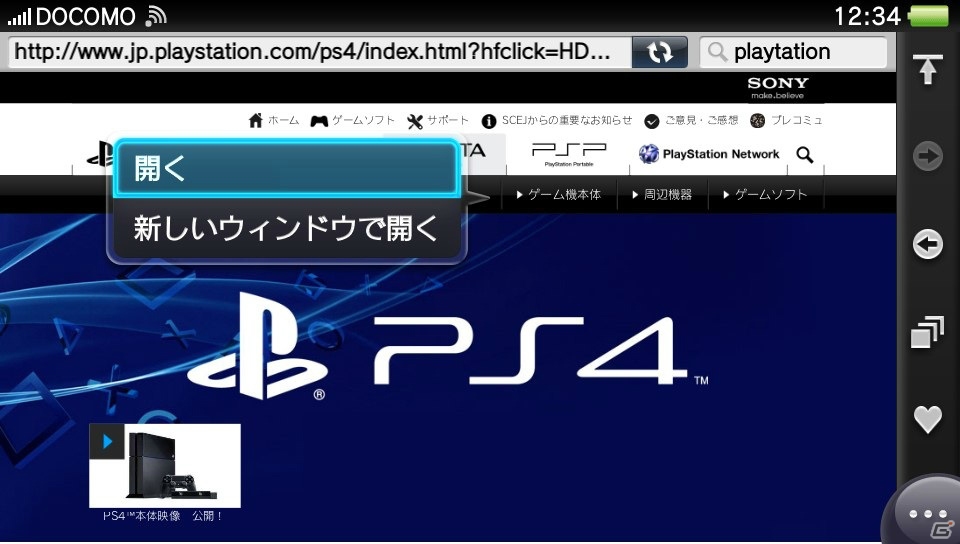Tap the battery indicator in status bar
Viewport: 960px width, 544px height.
pos(929,17)
